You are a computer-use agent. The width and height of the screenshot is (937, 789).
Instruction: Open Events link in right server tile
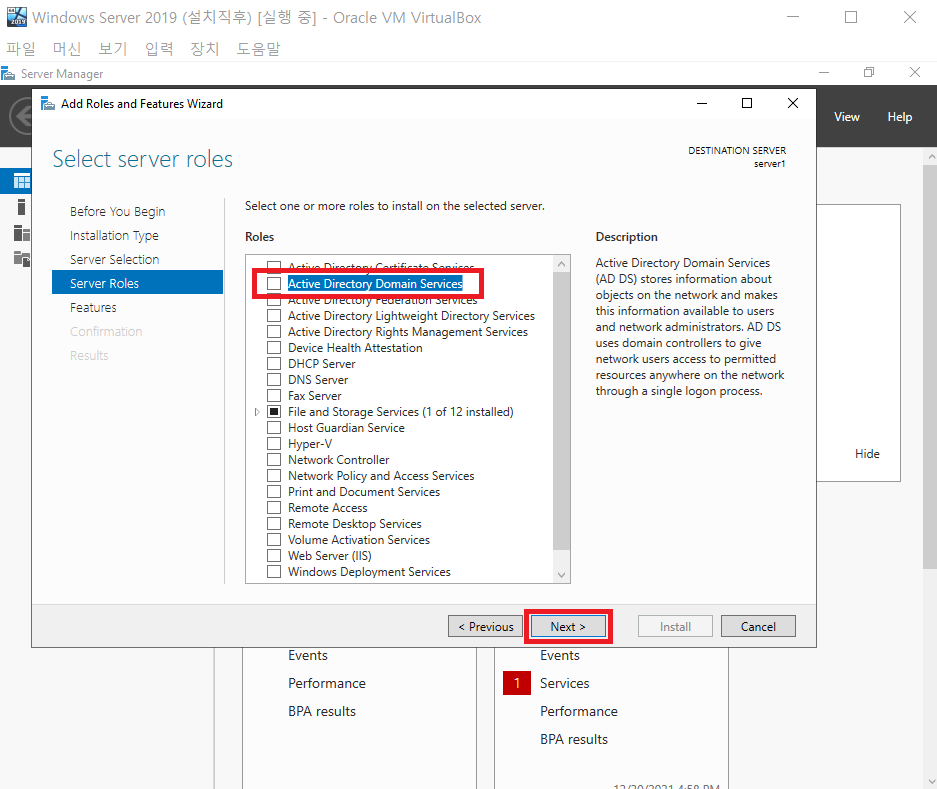tap(560, 655)
